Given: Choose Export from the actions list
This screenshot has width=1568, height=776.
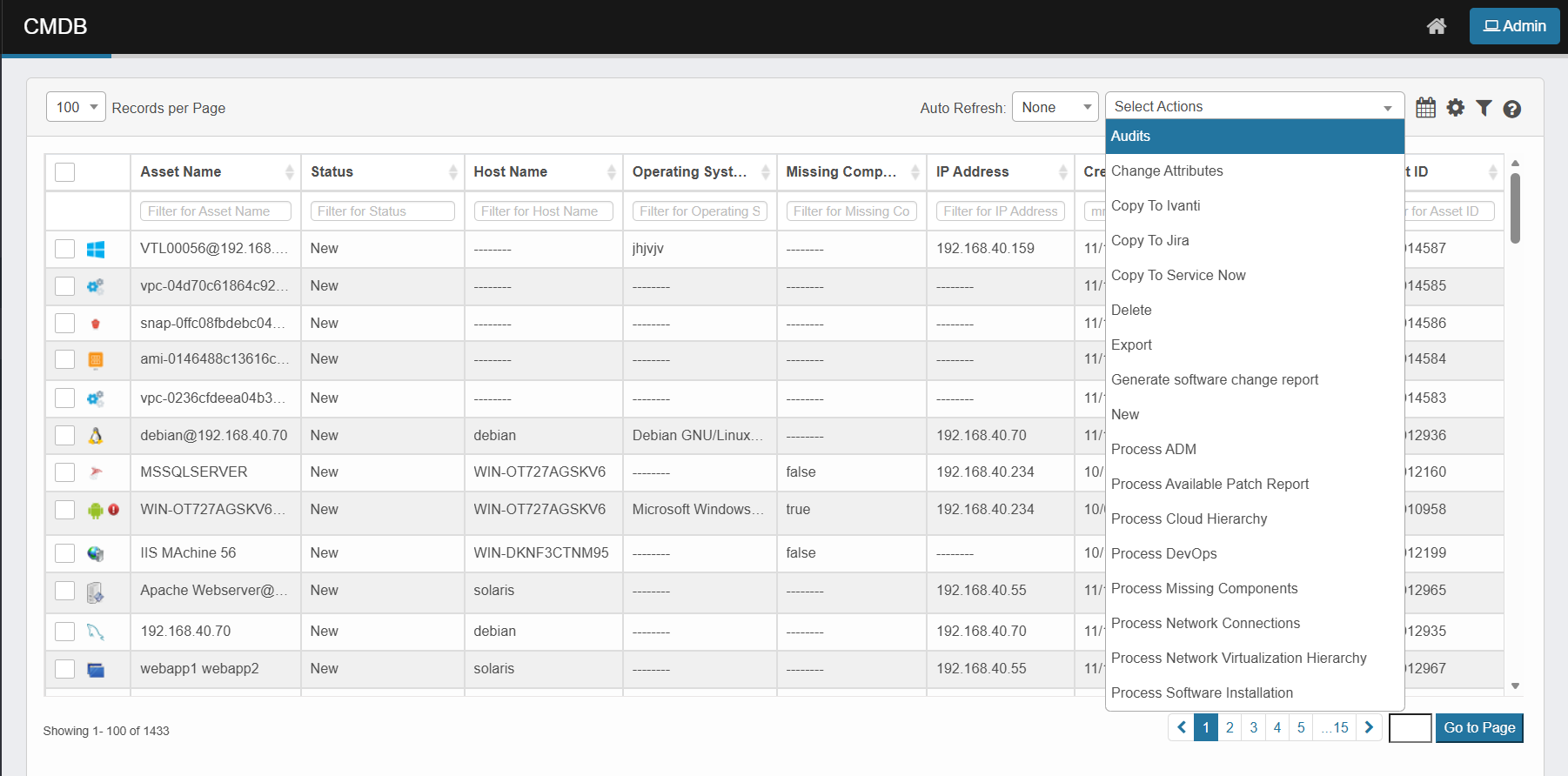Looking at the screenshot, I should [x=1131, y=345].
